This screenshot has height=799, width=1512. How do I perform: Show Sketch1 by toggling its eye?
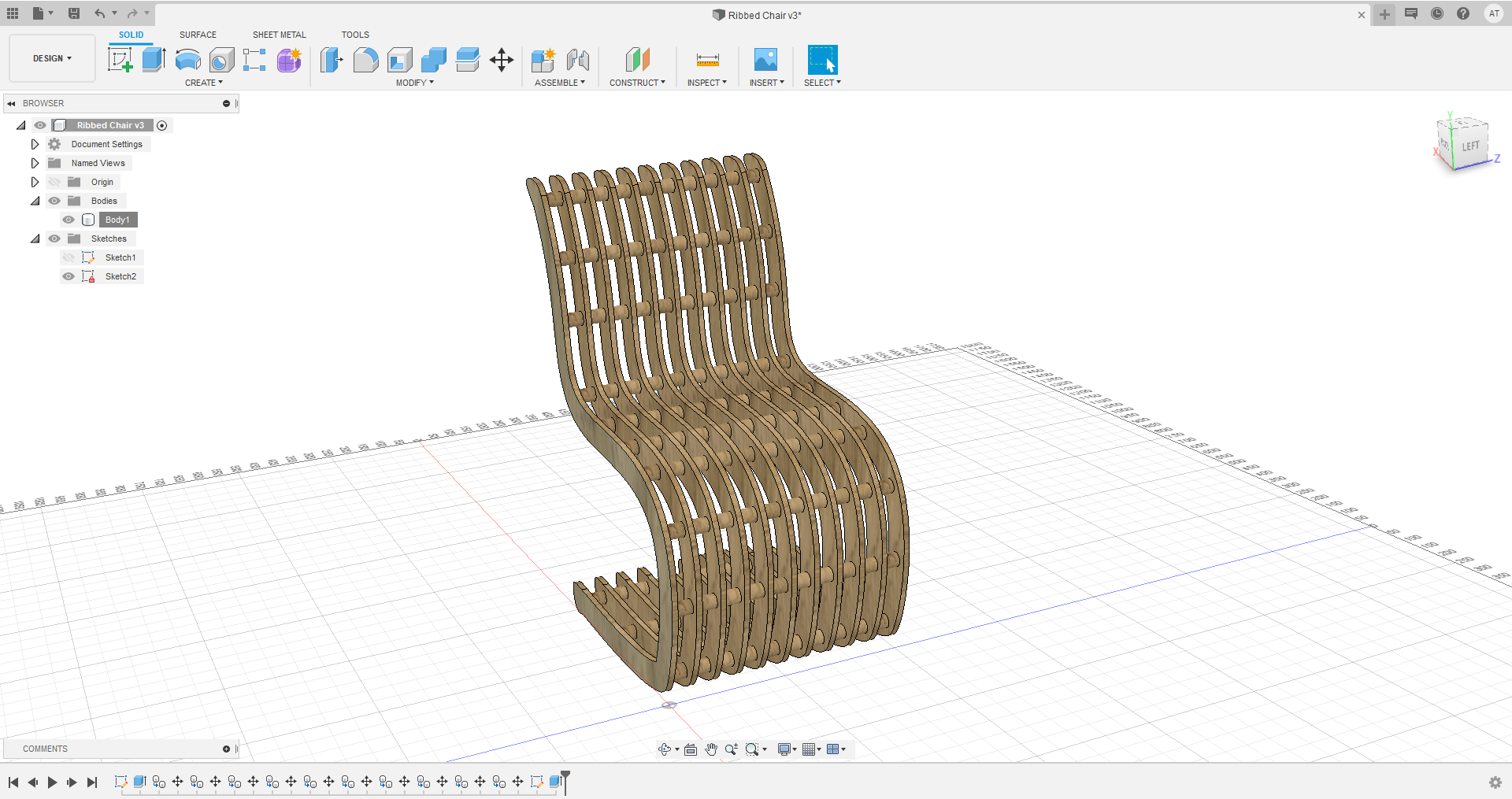pos(69,257)
